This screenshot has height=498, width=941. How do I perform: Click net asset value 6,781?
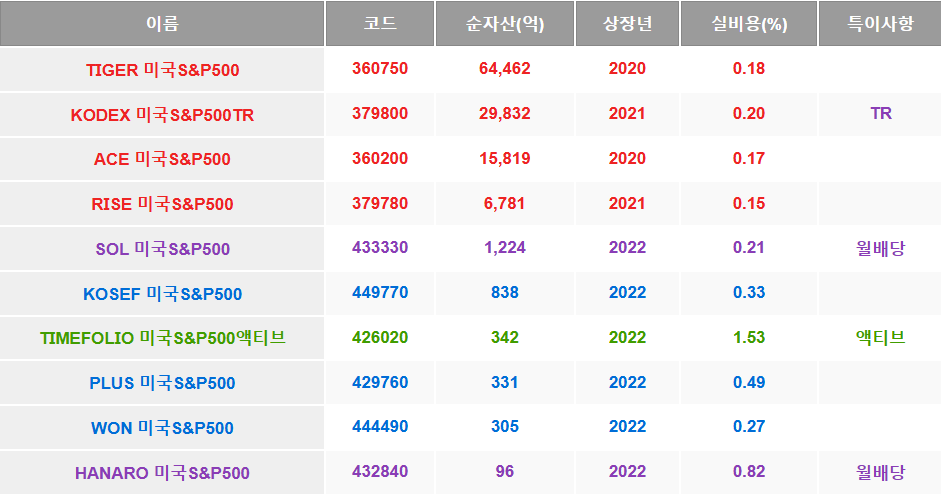[505, 203]
